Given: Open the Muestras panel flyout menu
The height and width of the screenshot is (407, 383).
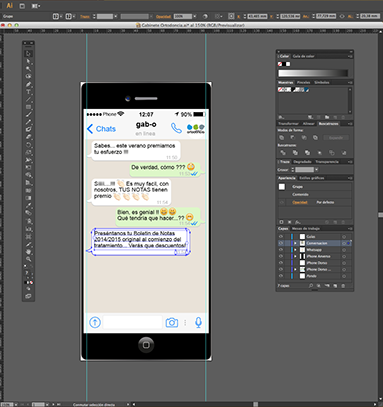Looking at the screenshot, I should tap(350, 82).
